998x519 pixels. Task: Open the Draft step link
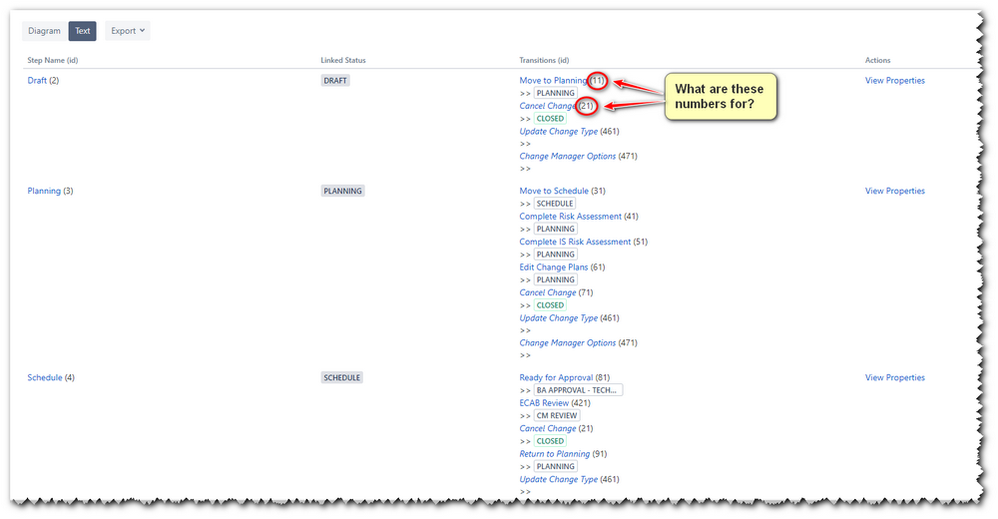[37, 80]
